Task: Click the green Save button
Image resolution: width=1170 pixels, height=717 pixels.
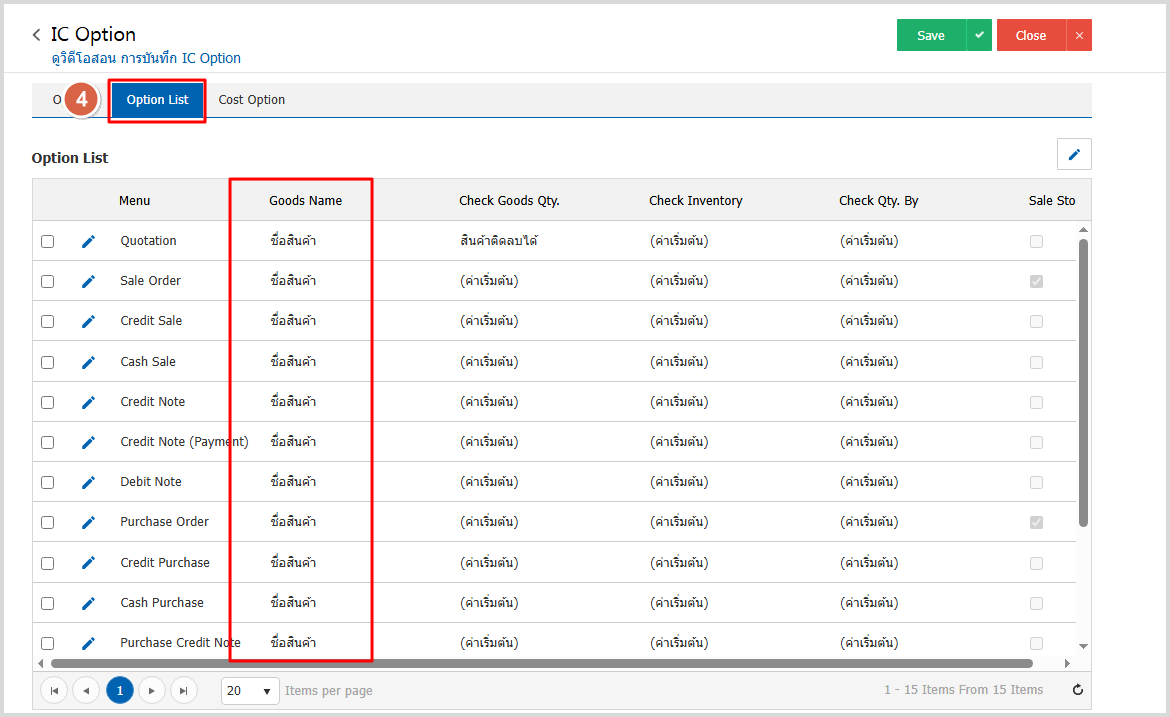Action: click(931, 35)
